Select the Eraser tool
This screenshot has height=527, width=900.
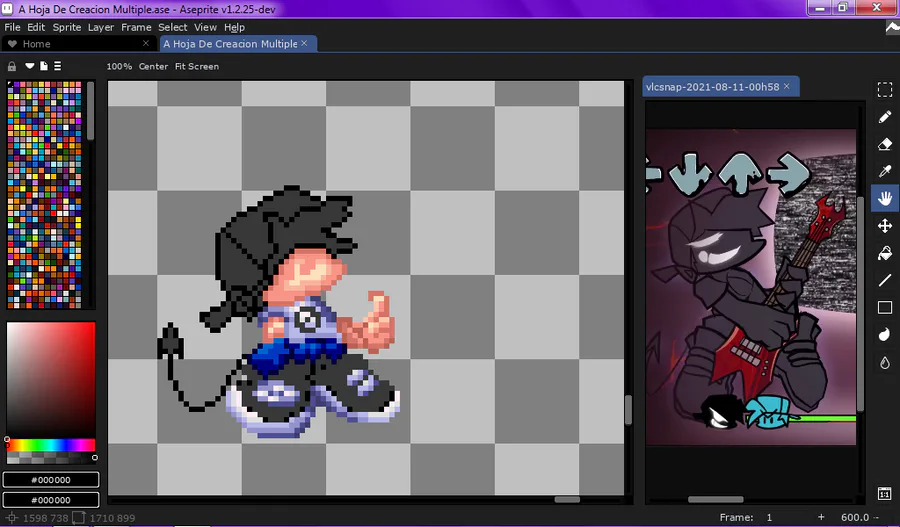coord(885,144)
